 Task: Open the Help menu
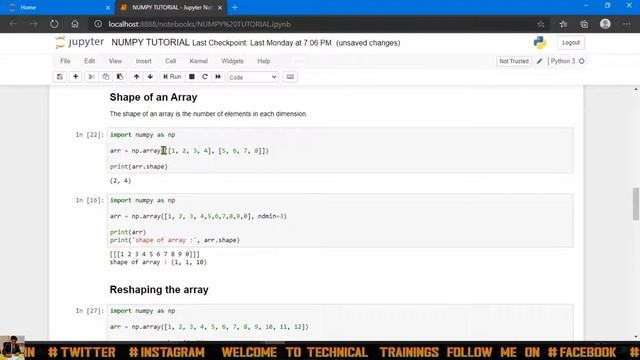[264, 61]
